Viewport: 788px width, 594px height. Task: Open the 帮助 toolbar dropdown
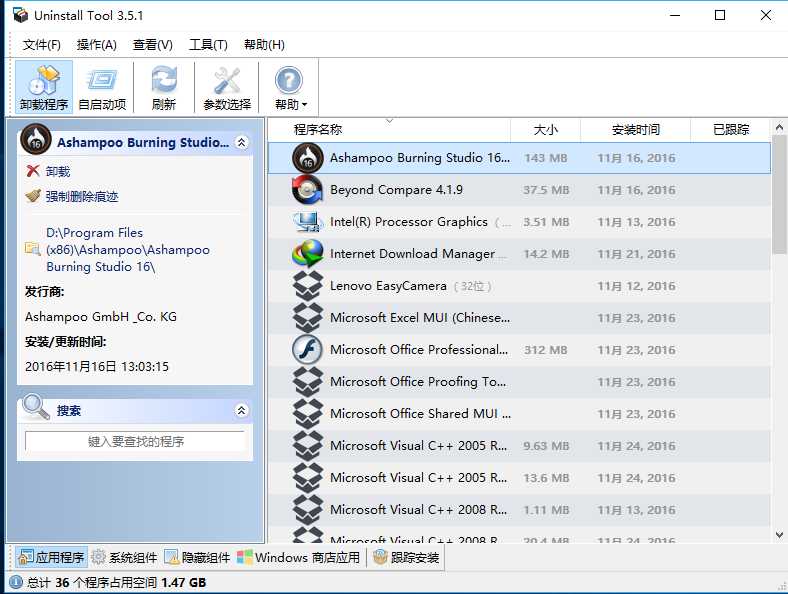(289, 87)
